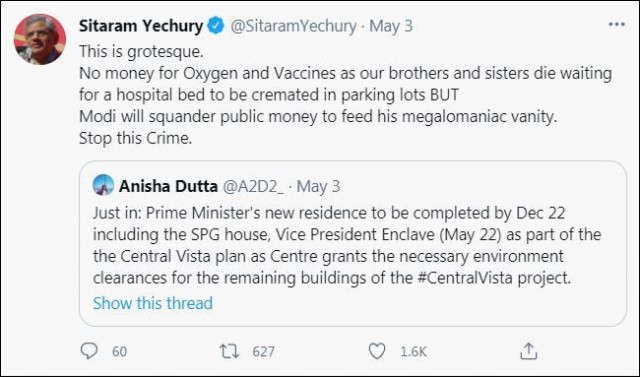Viewport: 640px width, 377px height.
Task: Retweet using the arrows icon
Action: pyautogui.click(x=229, y=351)
